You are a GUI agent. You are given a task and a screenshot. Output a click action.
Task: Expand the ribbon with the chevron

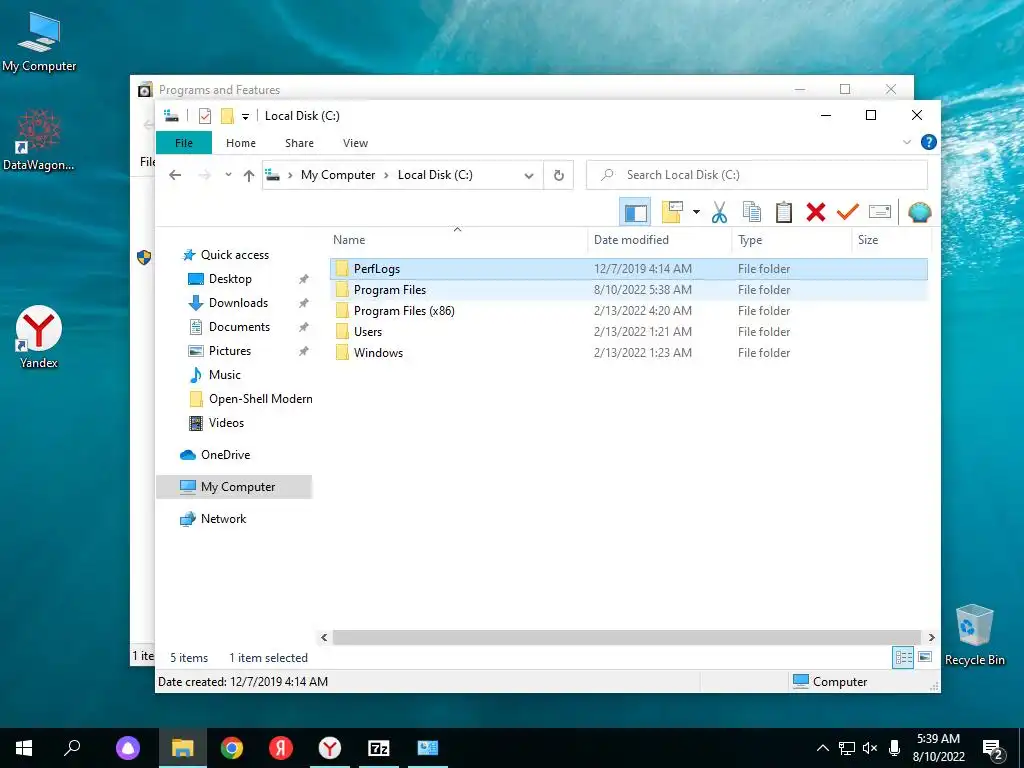(x=906, y=142)
